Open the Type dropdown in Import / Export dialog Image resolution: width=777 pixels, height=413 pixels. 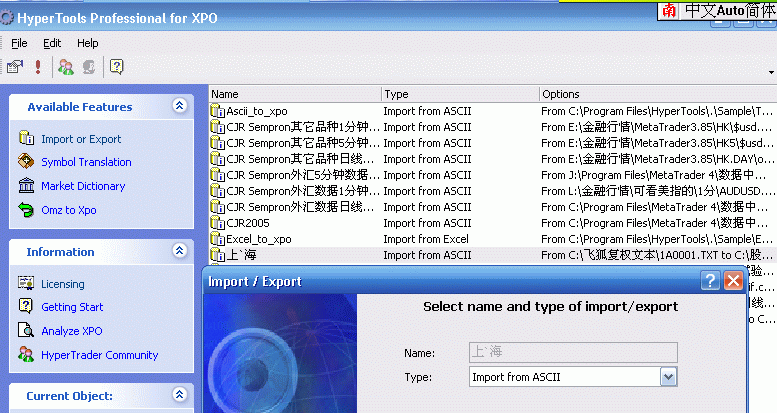[x=668, y=377]
